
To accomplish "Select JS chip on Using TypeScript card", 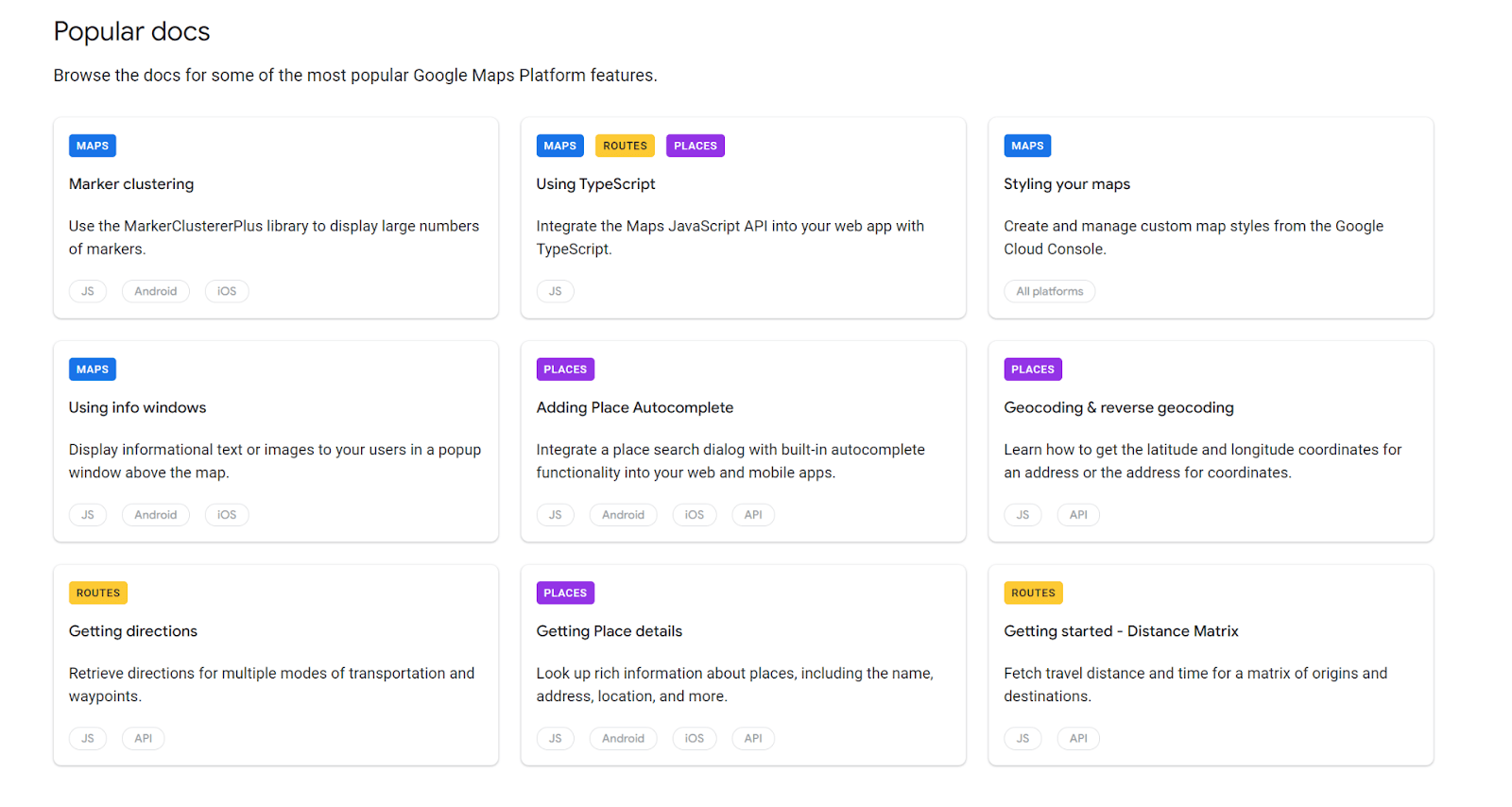I will pos(555,291).
